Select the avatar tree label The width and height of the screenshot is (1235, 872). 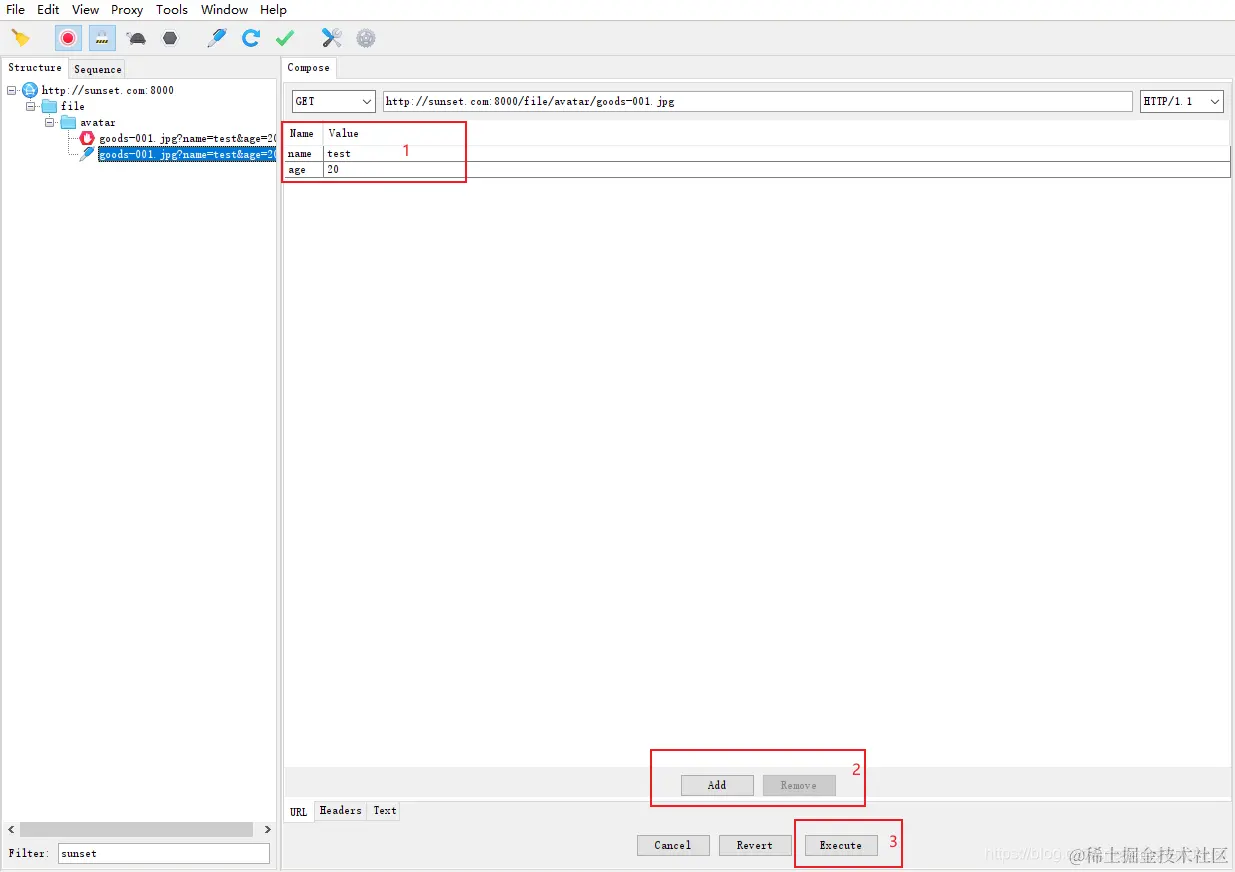(x=98, y=122)
